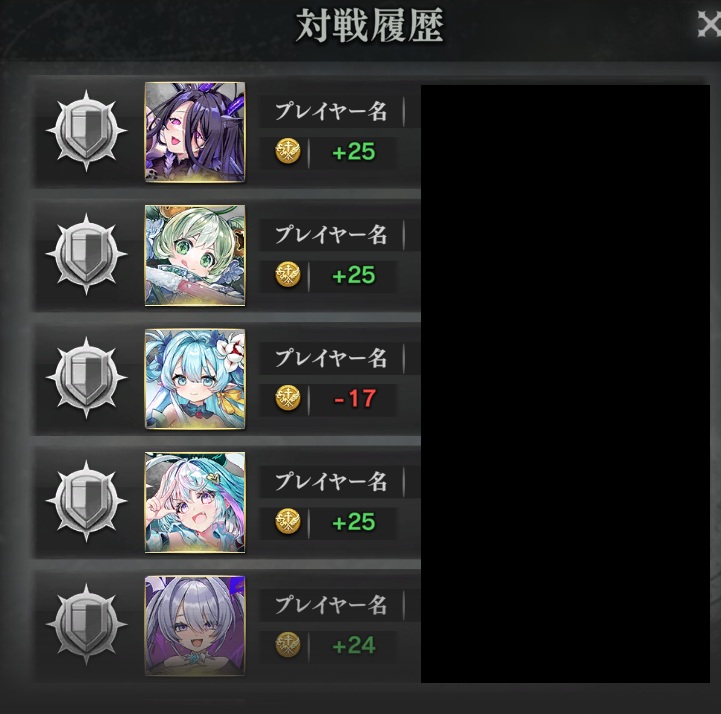This screenshot has width=721, height=714.
Task: Select the silver-haired bat-wing character portrait
Action: pos(195,626)
